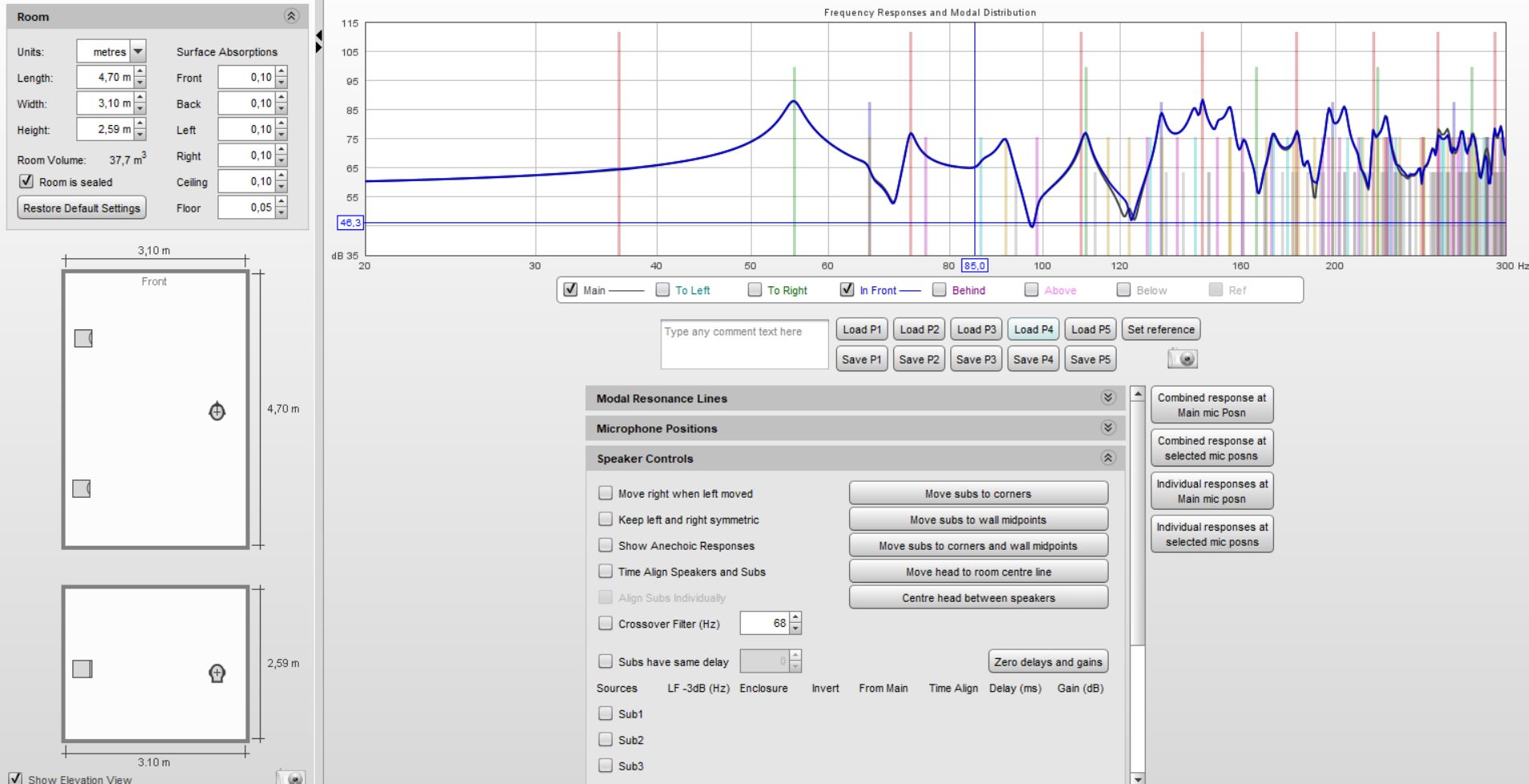Click Centre head between speakers

(x=978, y=597)
